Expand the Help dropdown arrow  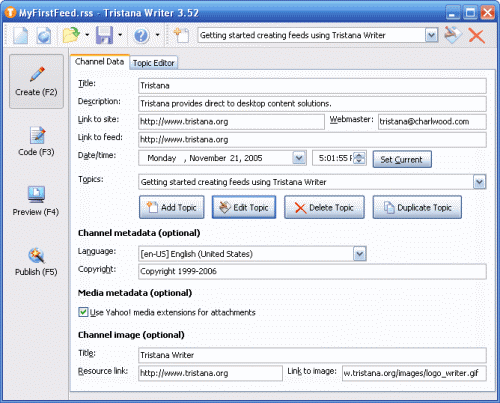[x=157, y=35]
